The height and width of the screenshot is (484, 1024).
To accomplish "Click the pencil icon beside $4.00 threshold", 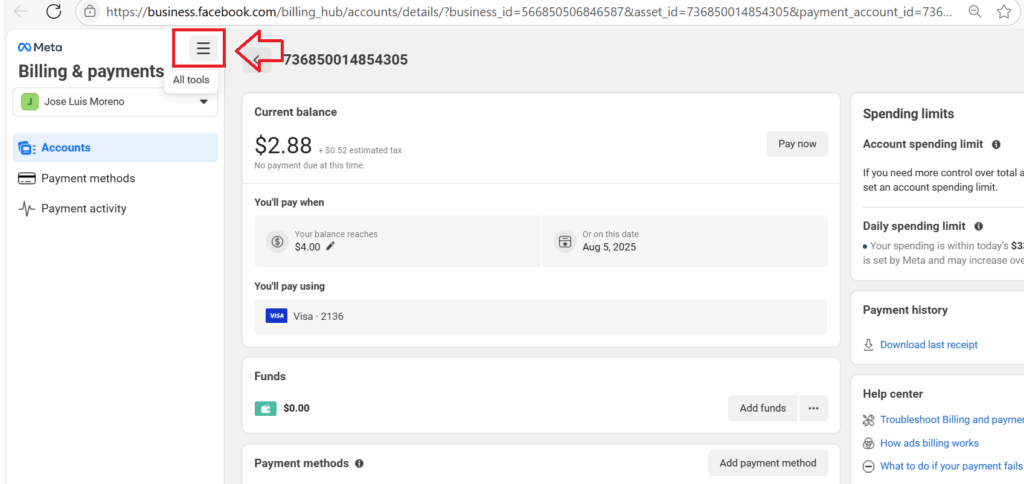I will (331, 246).
